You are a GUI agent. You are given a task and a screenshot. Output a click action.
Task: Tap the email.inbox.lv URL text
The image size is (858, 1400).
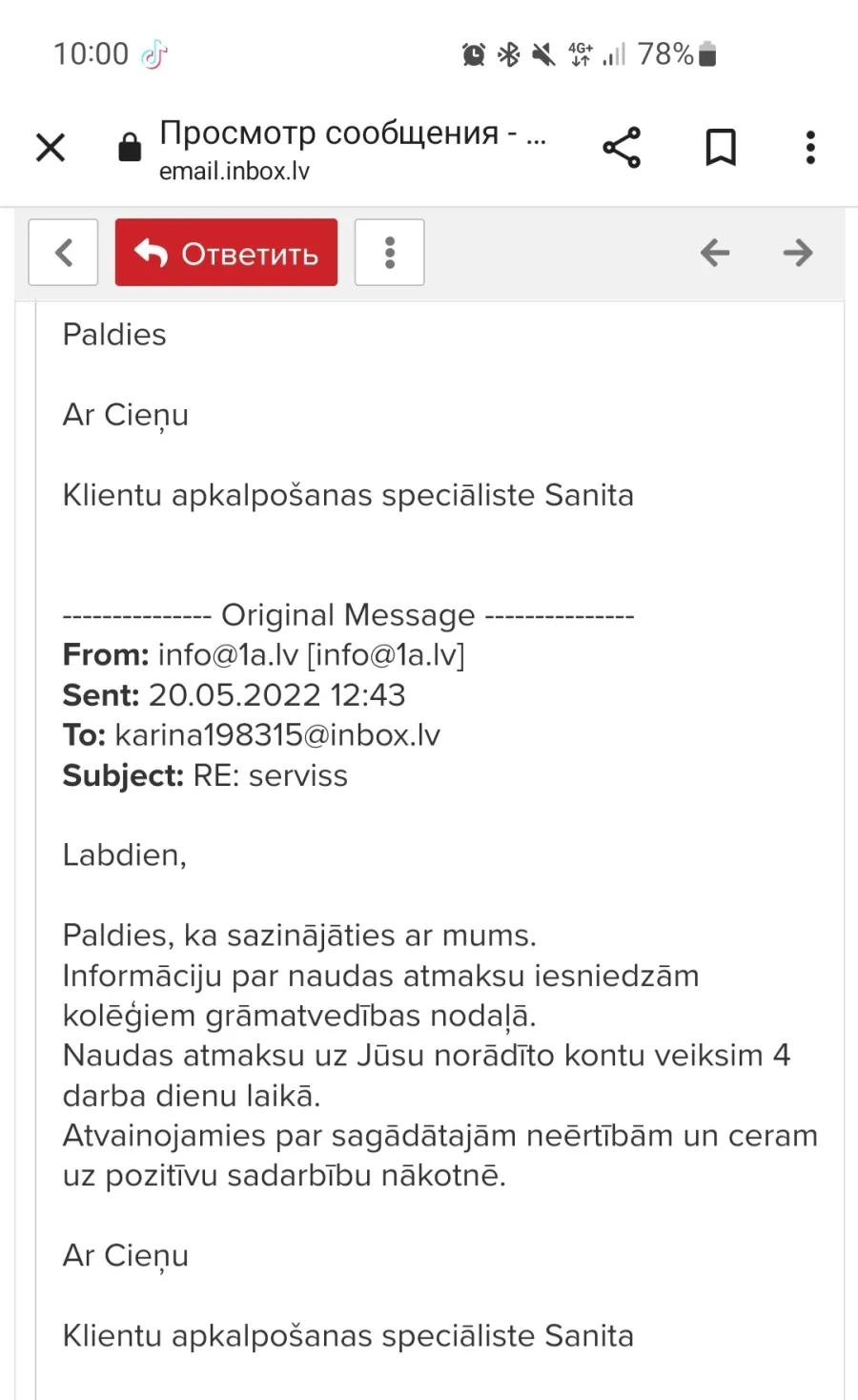pyautogui.click(x=235, y=172)
